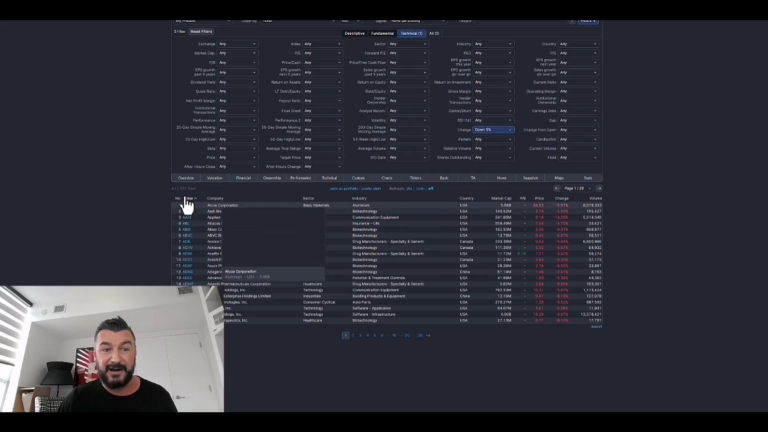Screen dimensions: 768x432
Task: Sort the table by Ticker column
Action: click(x=189, y=198)
